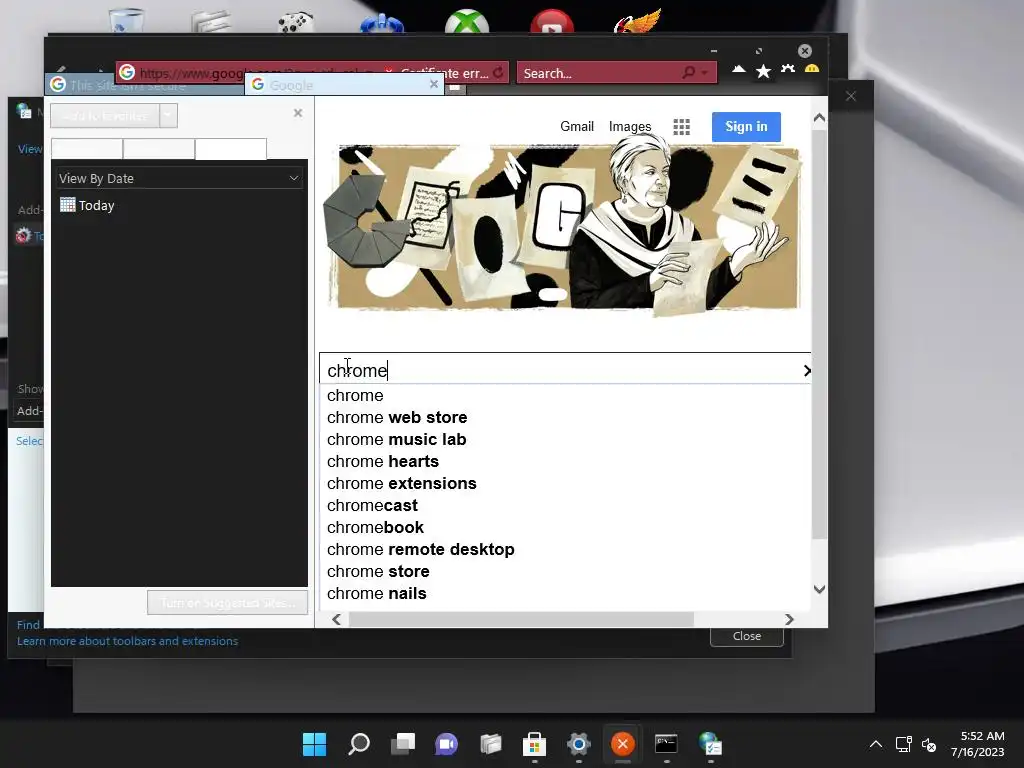1024x768 pixels.
Task: Open taskbar Search magnifier
Action: 359,744
